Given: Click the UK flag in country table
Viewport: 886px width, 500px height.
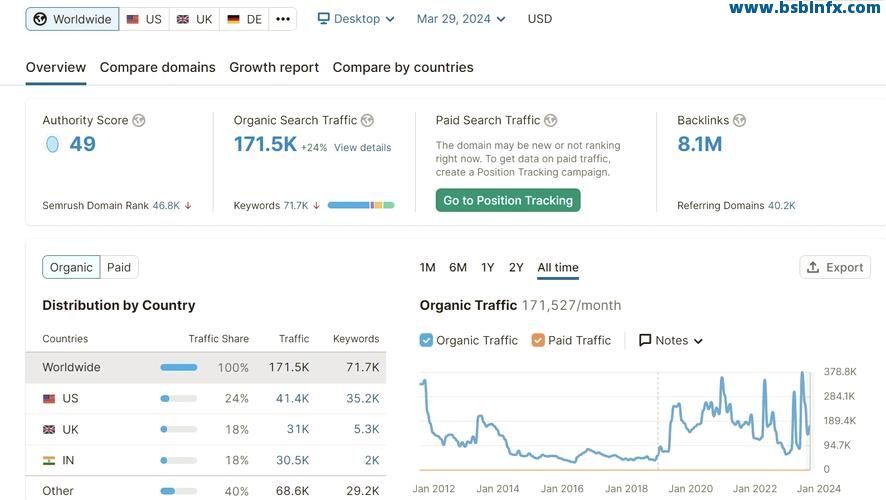Looking at the screenshot, I should tap(49, 430).
